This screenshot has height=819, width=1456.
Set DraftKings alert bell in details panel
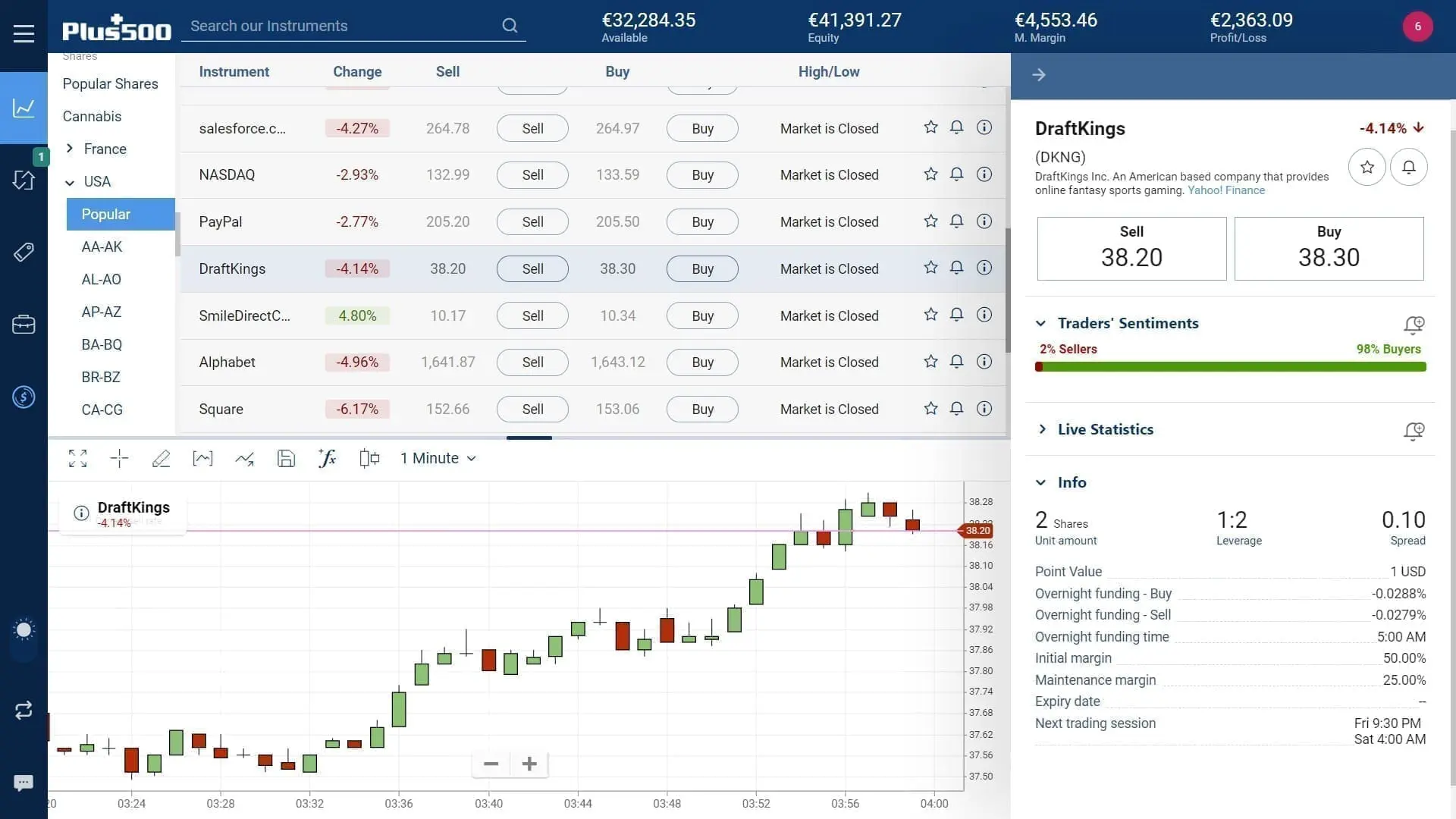(x=1408, y=167)
